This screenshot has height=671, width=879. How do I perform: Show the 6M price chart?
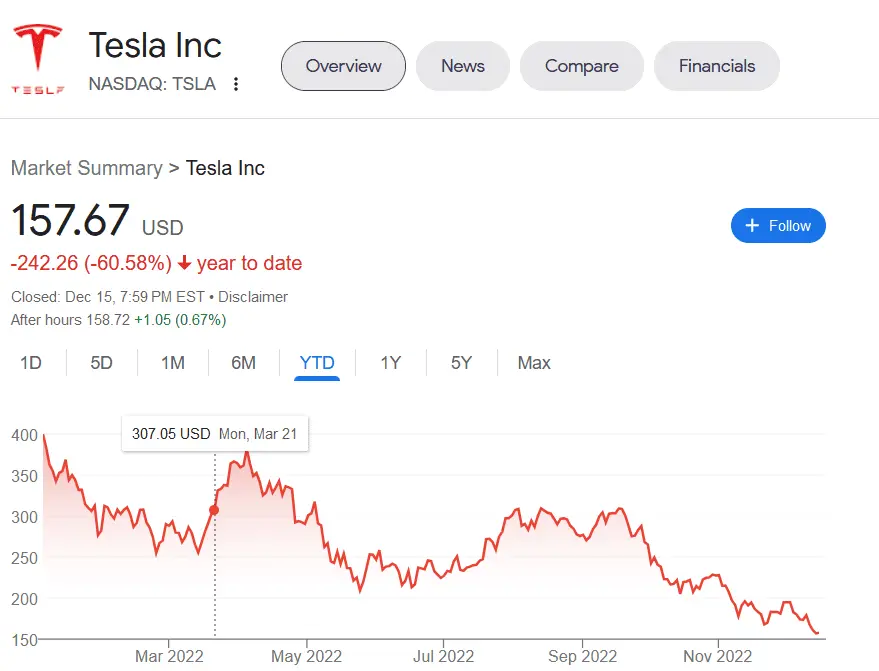pos(244,363)
